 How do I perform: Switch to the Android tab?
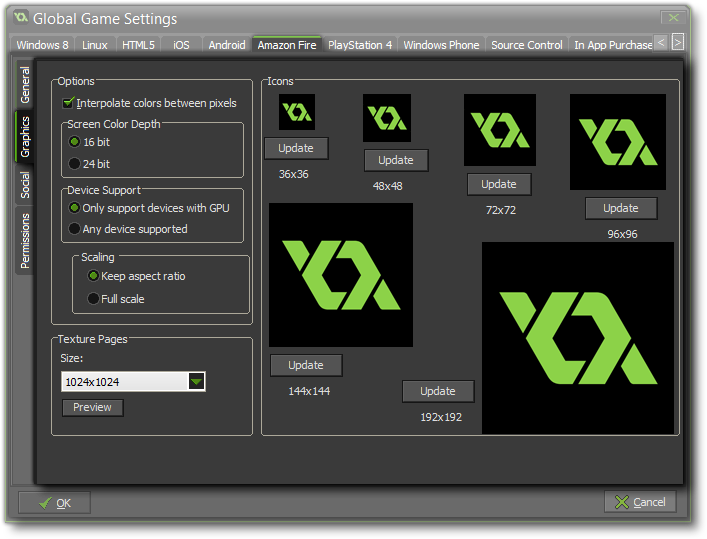point(226,45)
